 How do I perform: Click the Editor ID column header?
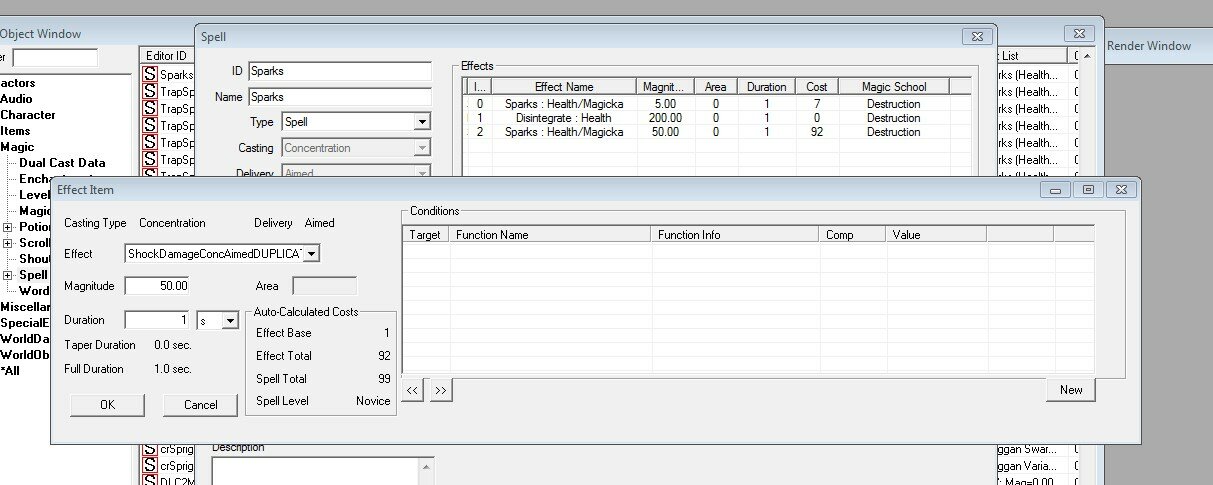(x=166, y=56)
